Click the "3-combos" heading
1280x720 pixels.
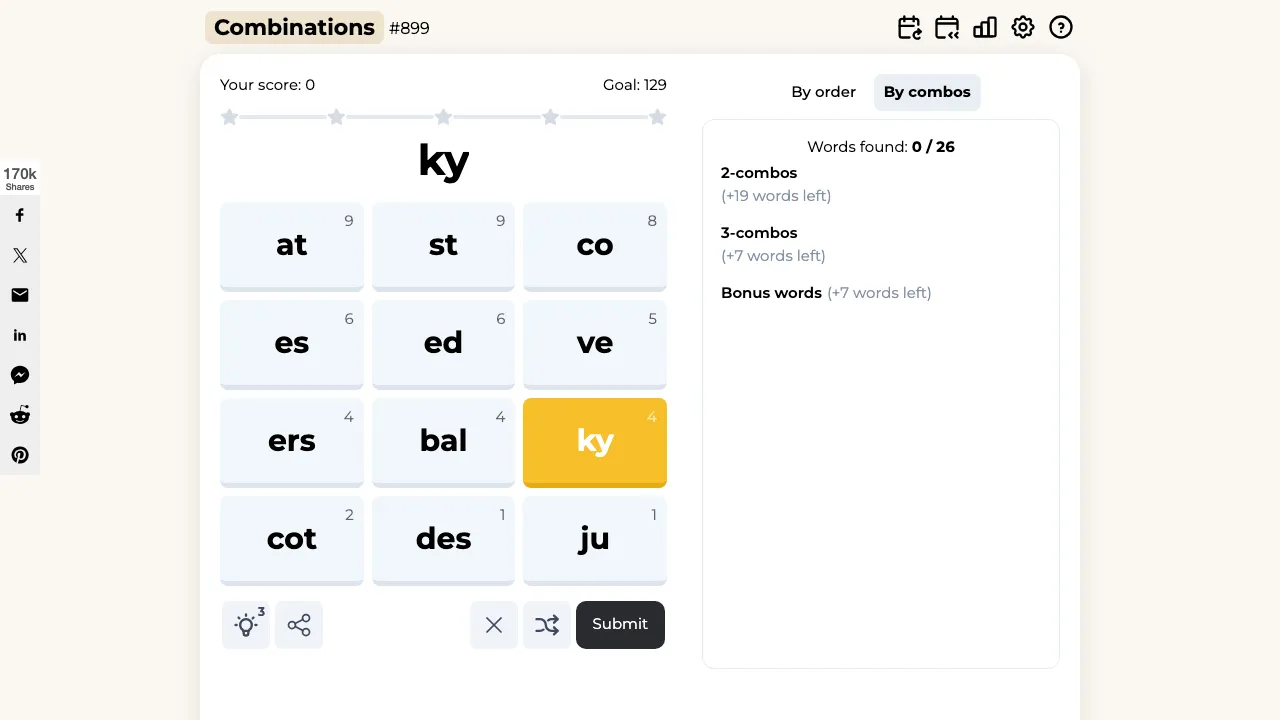point(759,233)
